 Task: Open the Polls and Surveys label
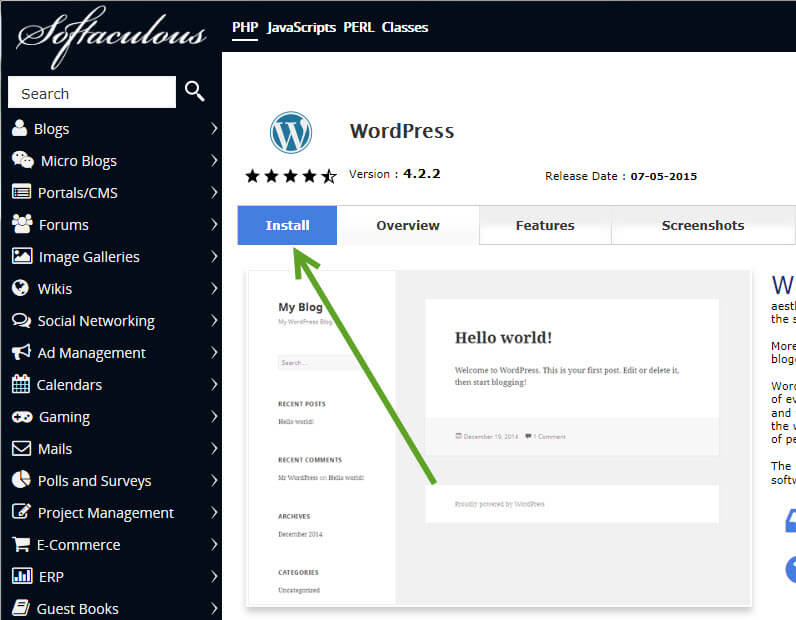click(94, 481)
